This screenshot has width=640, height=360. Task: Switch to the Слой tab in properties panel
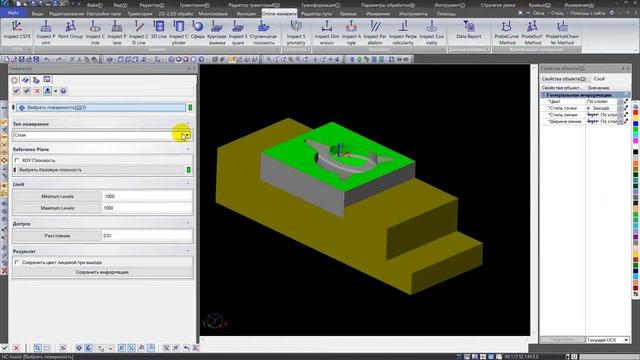coord(599,79)
